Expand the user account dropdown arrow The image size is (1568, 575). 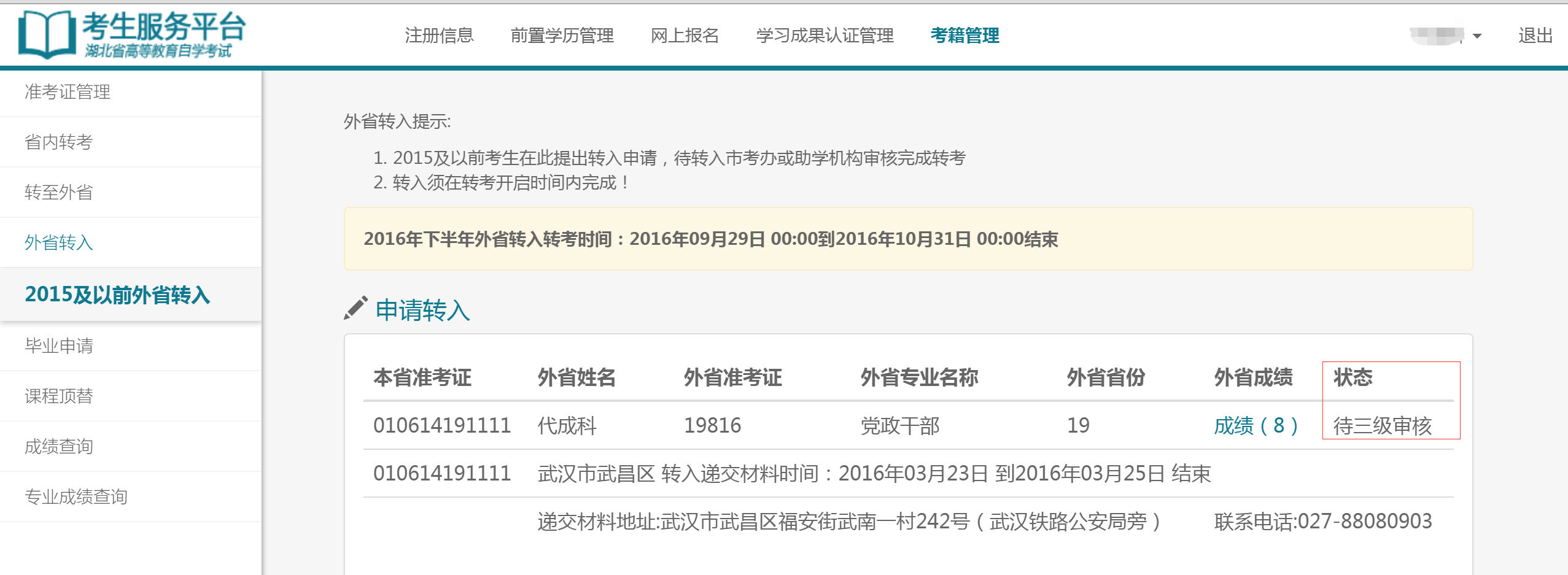1477,36
